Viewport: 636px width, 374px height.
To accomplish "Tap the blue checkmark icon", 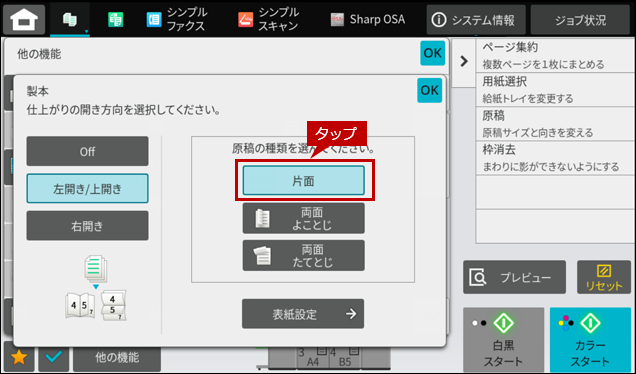I will pos(54,357).
